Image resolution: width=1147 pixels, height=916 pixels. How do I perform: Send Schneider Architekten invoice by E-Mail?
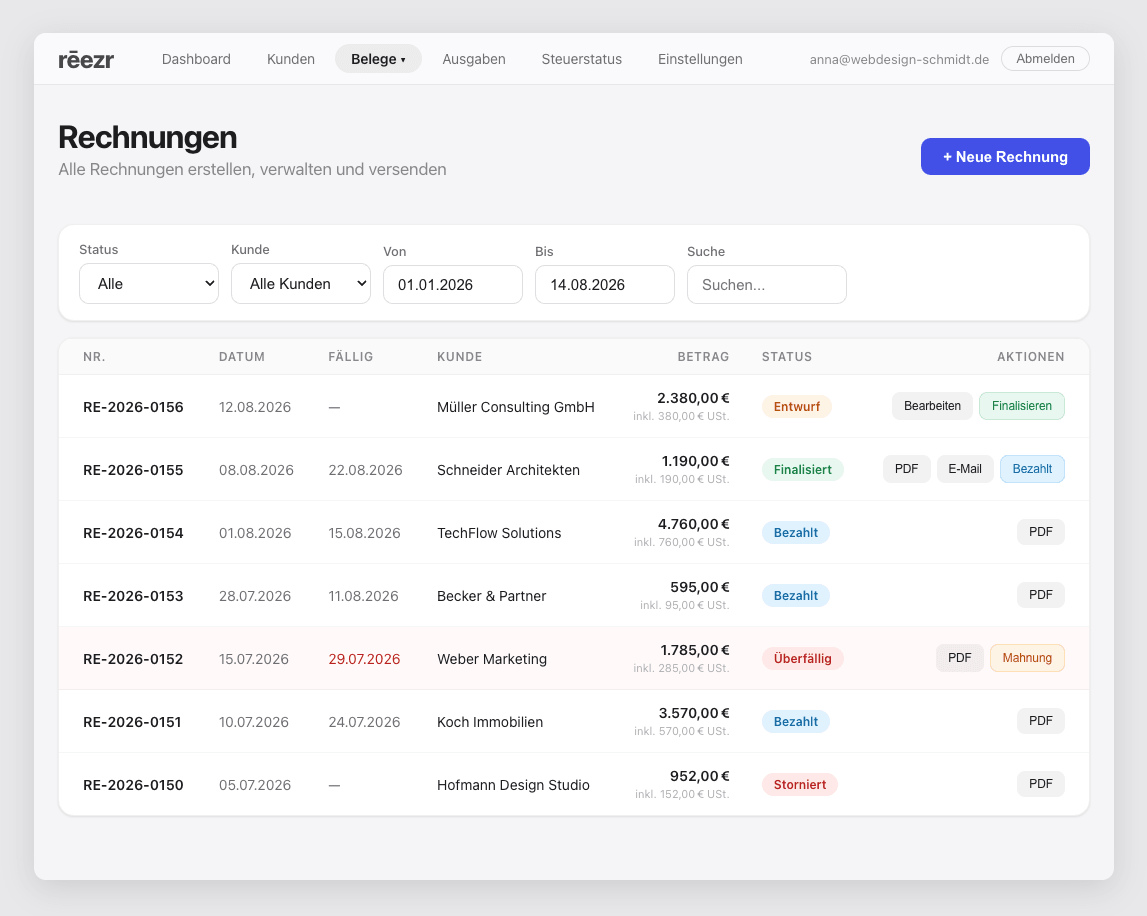[x=965, y=469]
